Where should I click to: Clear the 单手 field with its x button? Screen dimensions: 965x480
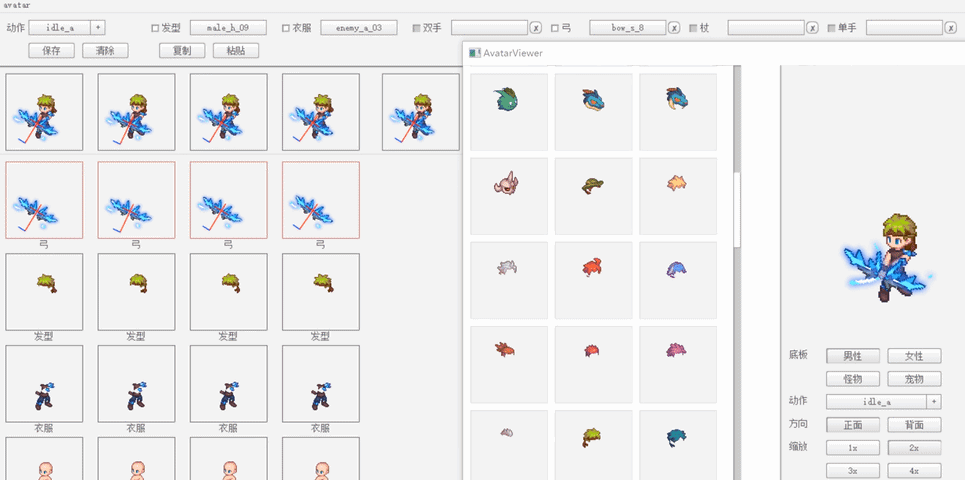(951, 28)
